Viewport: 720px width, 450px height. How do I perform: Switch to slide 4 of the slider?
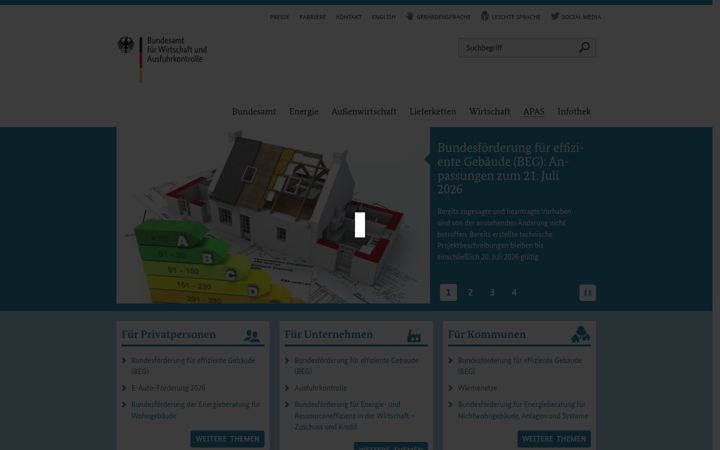(x=514, y=292)
